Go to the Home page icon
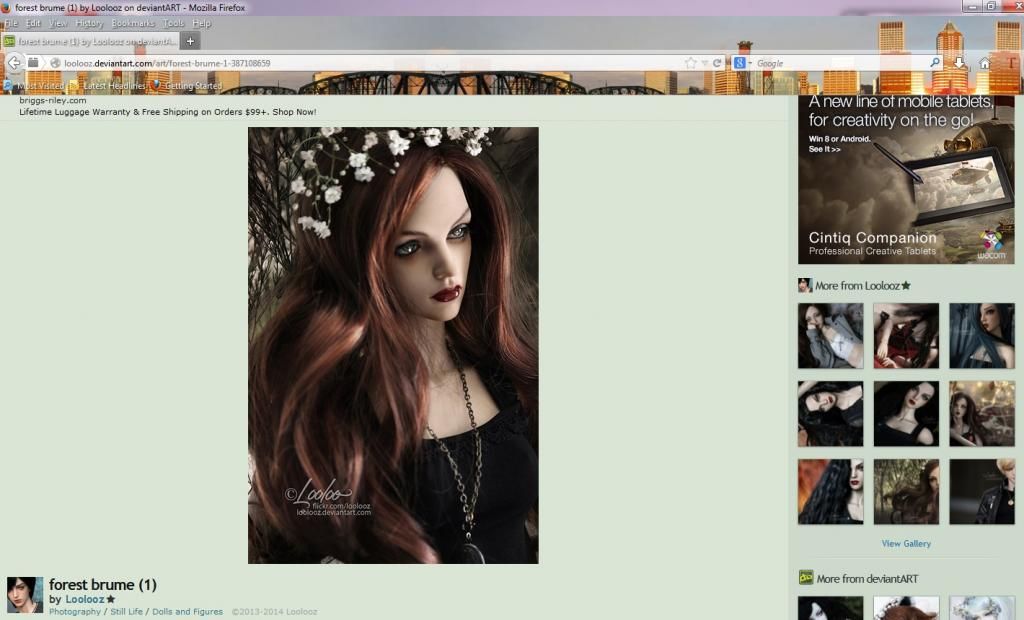 pyautogui.click(x=985, y=63)
